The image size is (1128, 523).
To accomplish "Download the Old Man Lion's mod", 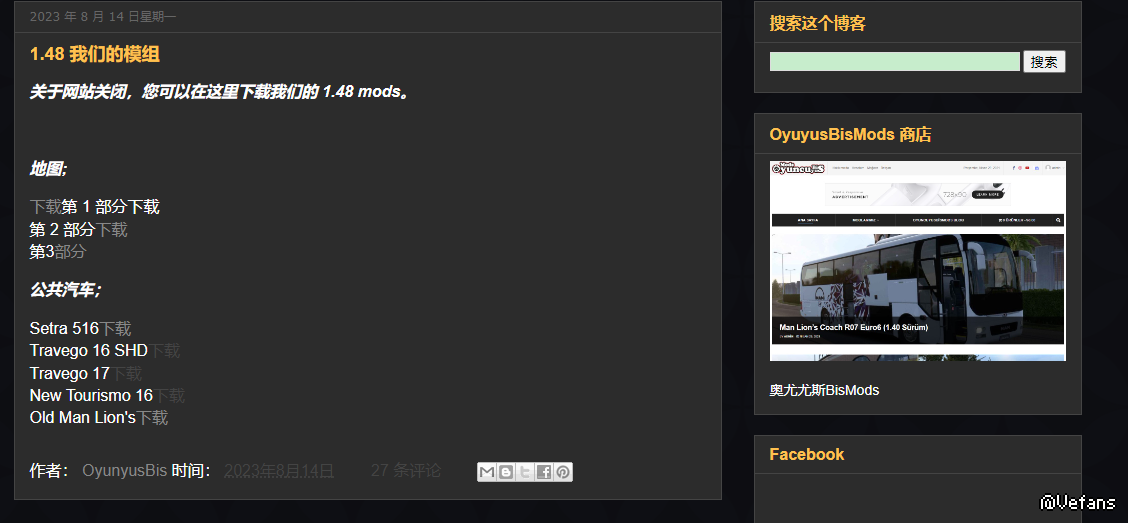I will click(x=152, y=417).
